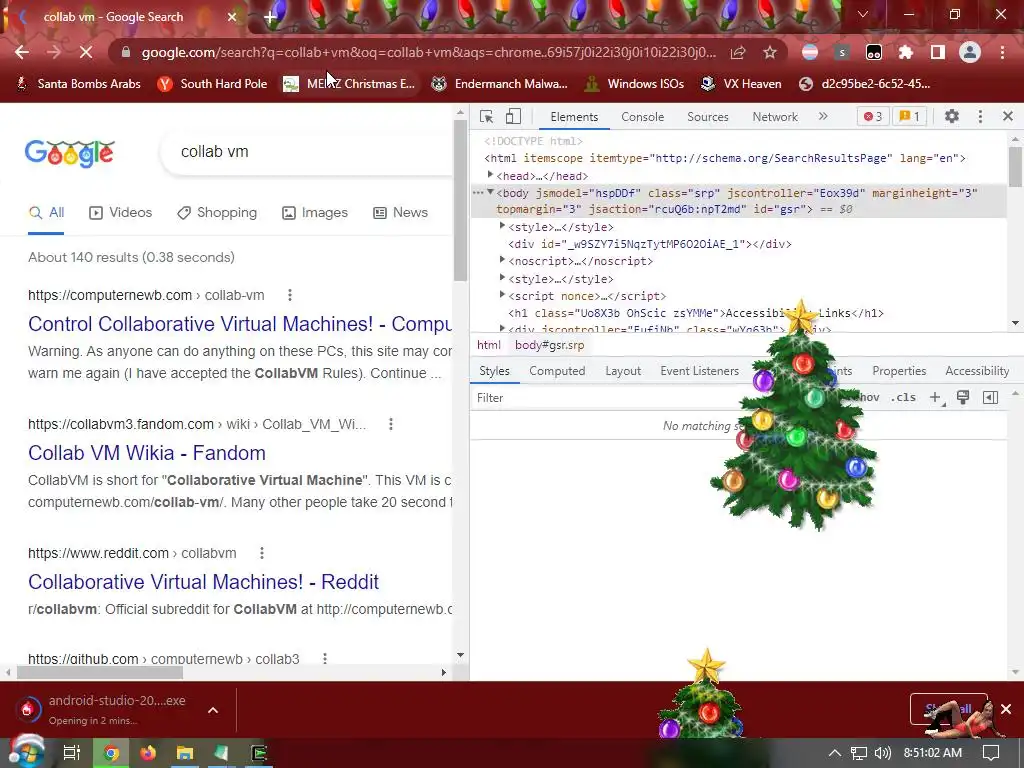Open Control Collaborative Virtual Machines result
The height and width of the screenshot is (768, 1024).
click(240, 324)
